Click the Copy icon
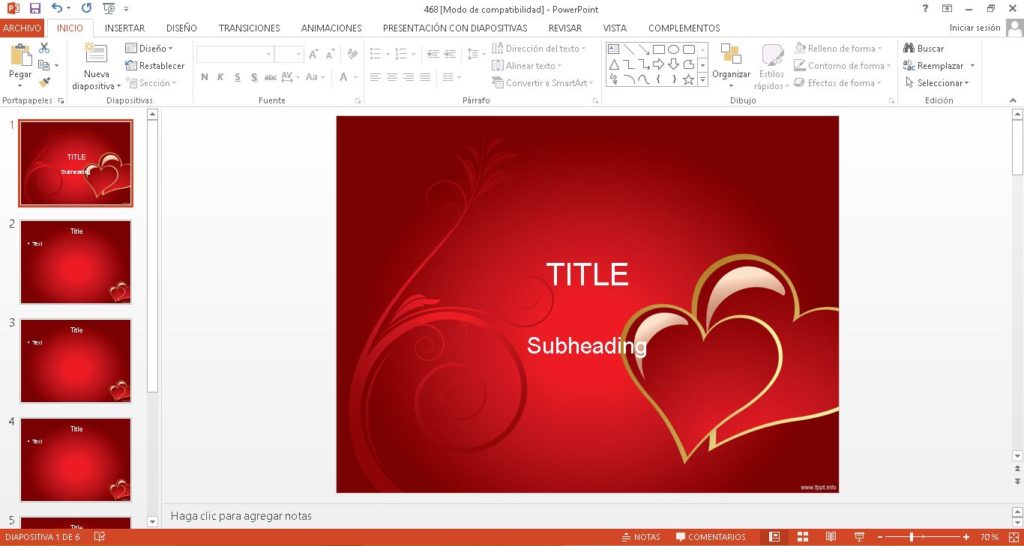 (44, 65)
